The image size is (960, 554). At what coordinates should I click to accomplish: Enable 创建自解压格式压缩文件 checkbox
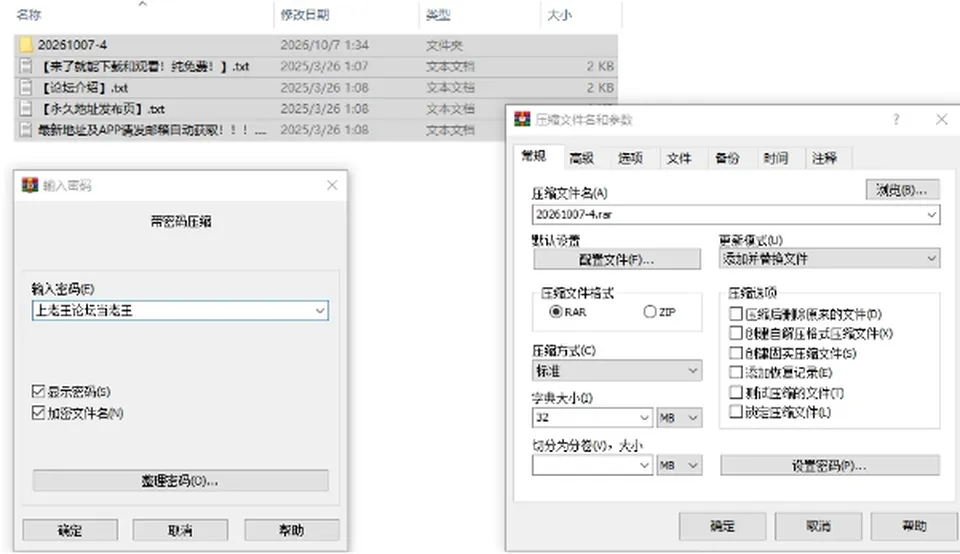point(736,333)
